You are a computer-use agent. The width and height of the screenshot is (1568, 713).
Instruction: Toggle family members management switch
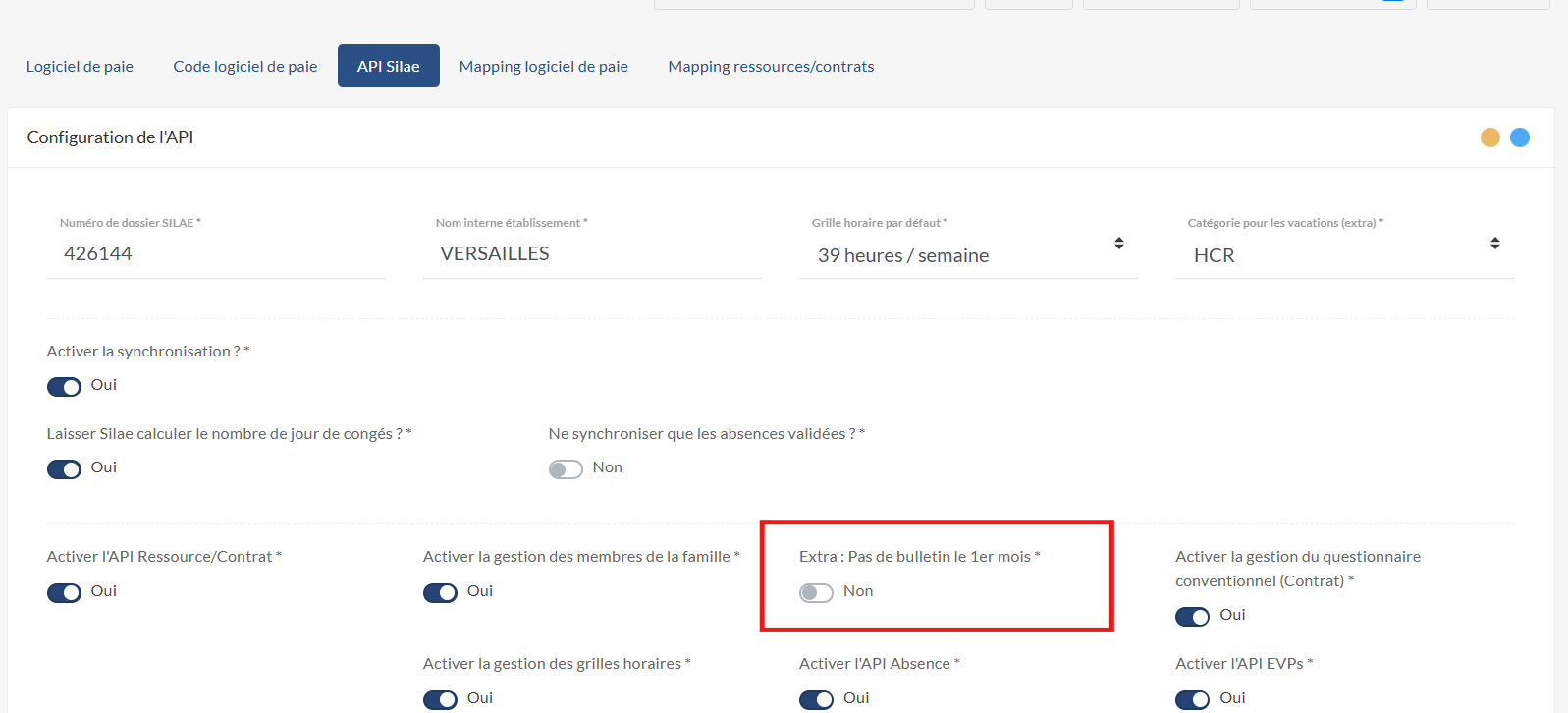click(x=440, y=593)
